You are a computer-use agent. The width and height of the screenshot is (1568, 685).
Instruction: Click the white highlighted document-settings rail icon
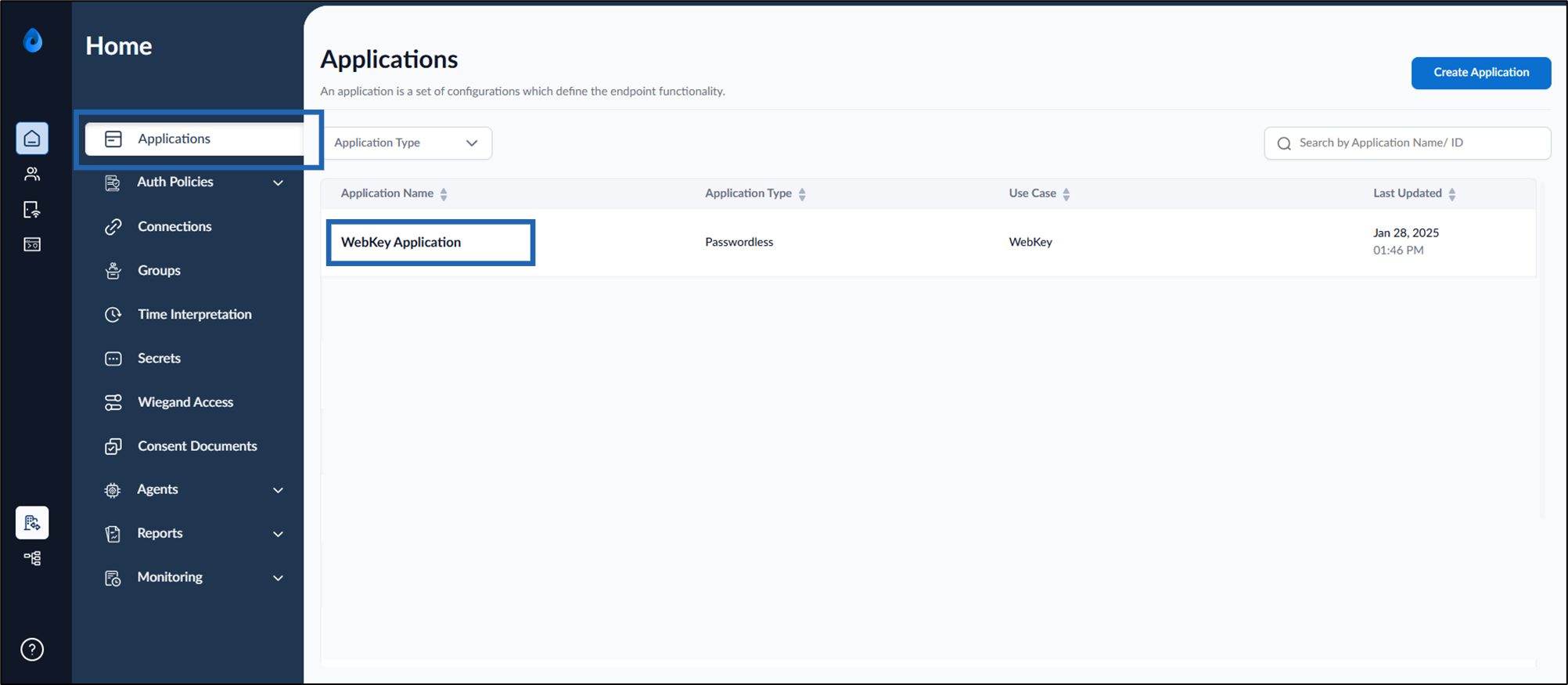pyautogui.click(x=32, y=523)
